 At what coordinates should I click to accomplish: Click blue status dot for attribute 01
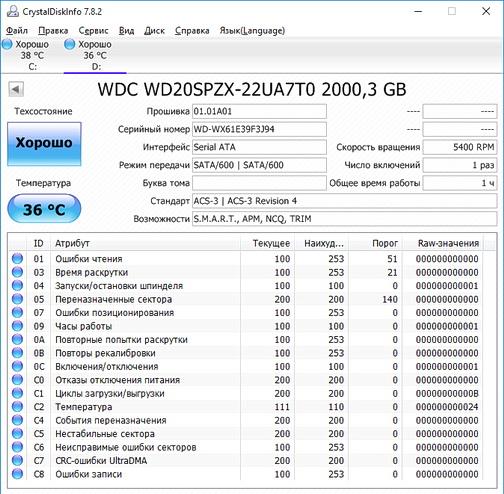[x=17, y=259]
